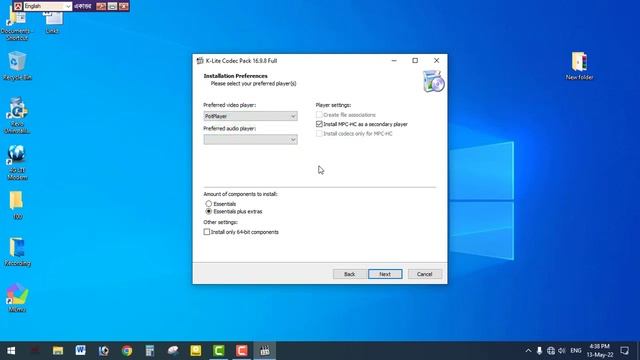This screenshot has height=360, width=640.
Task: Open the Documents Shortcut desktop icon
Action: 17,25
